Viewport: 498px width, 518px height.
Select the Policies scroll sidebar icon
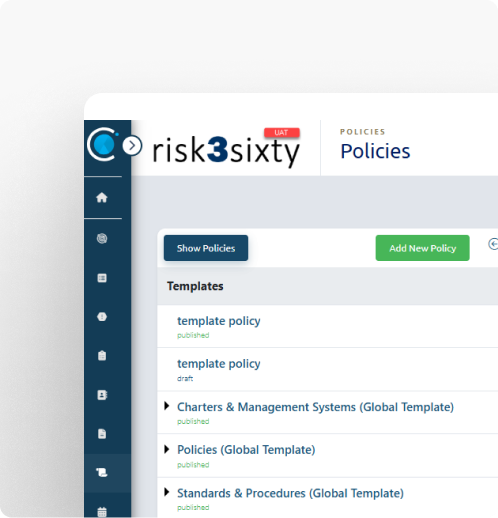click(x=102, y=472)
